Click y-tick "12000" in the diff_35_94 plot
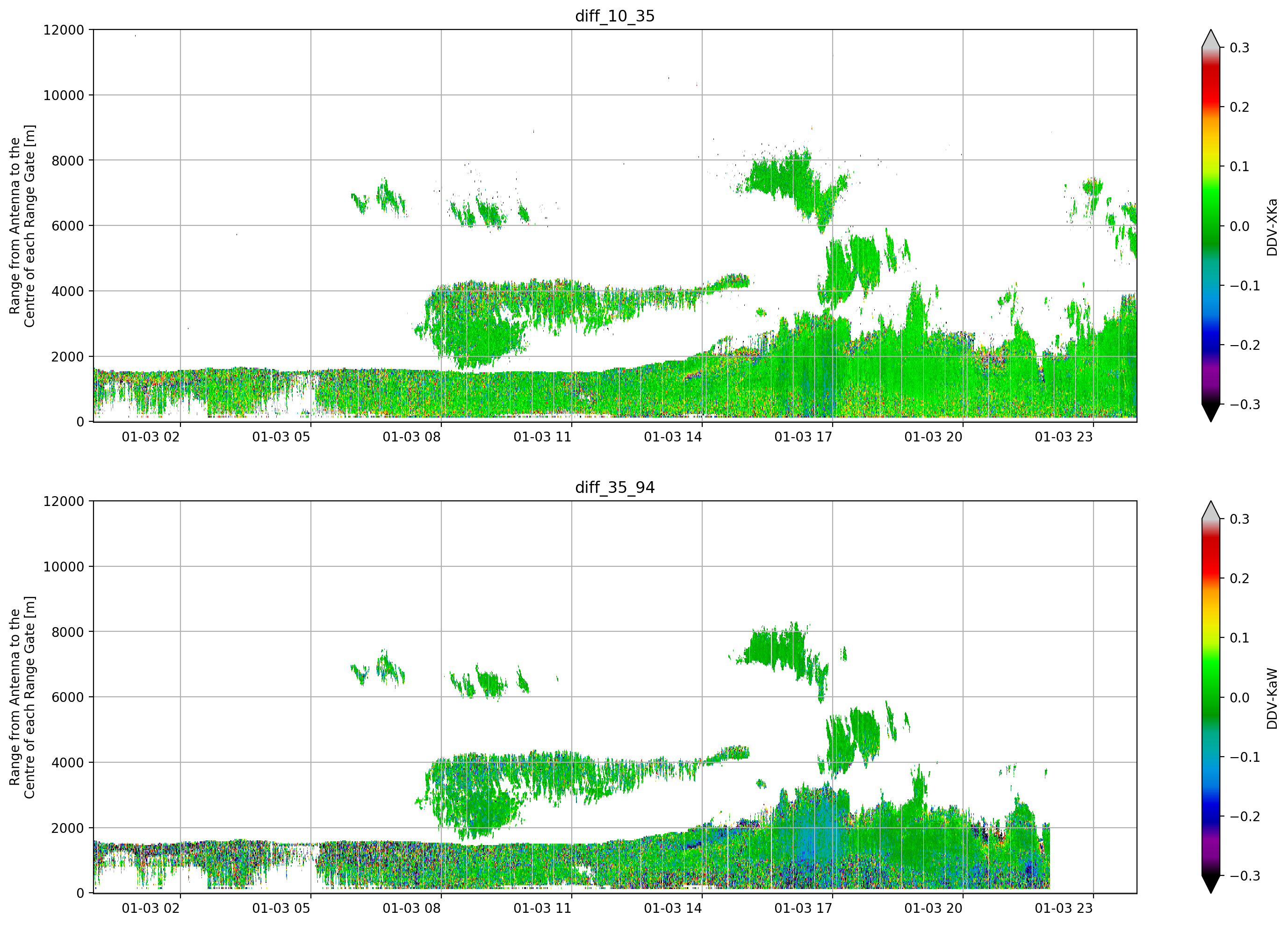 click(64, 502)
